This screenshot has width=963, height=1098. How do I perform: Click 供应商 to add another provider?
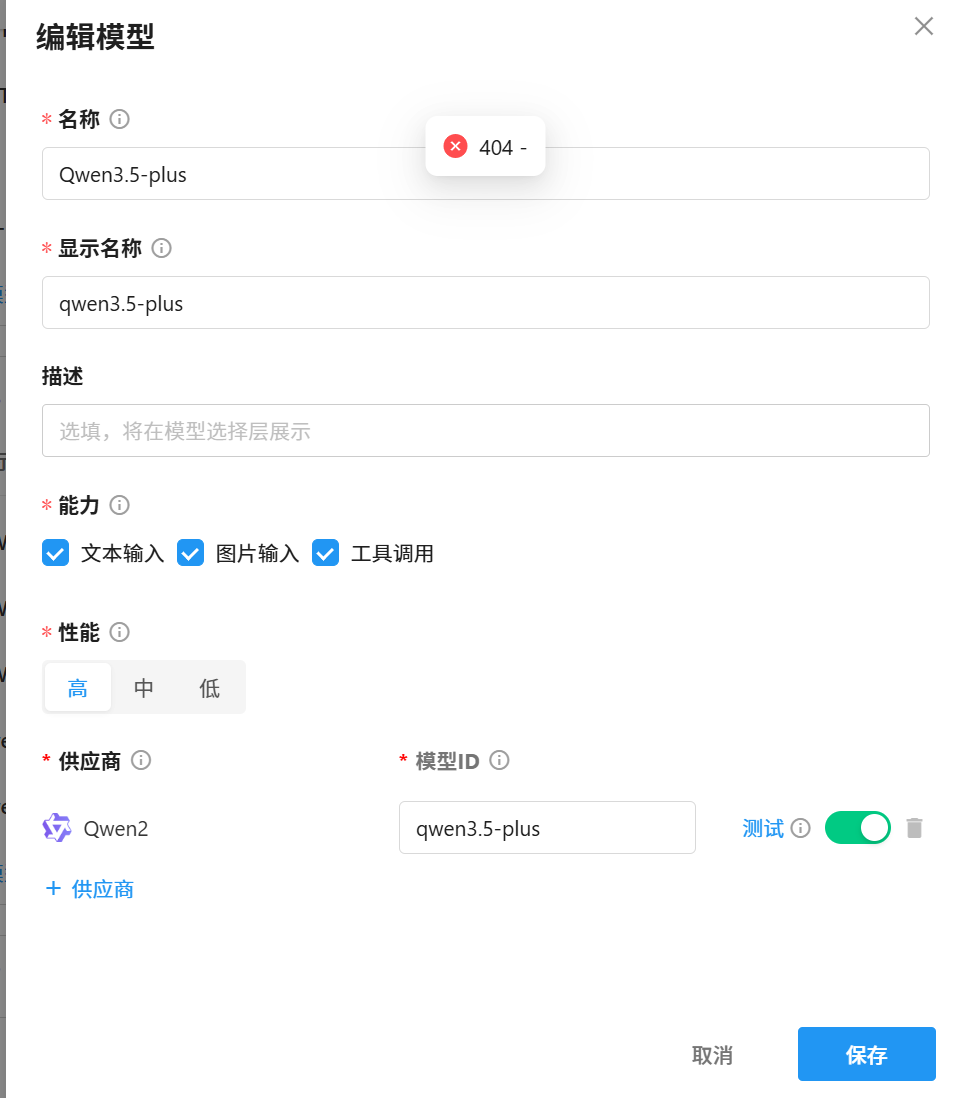pyautogui.click(x=90, y=889)
